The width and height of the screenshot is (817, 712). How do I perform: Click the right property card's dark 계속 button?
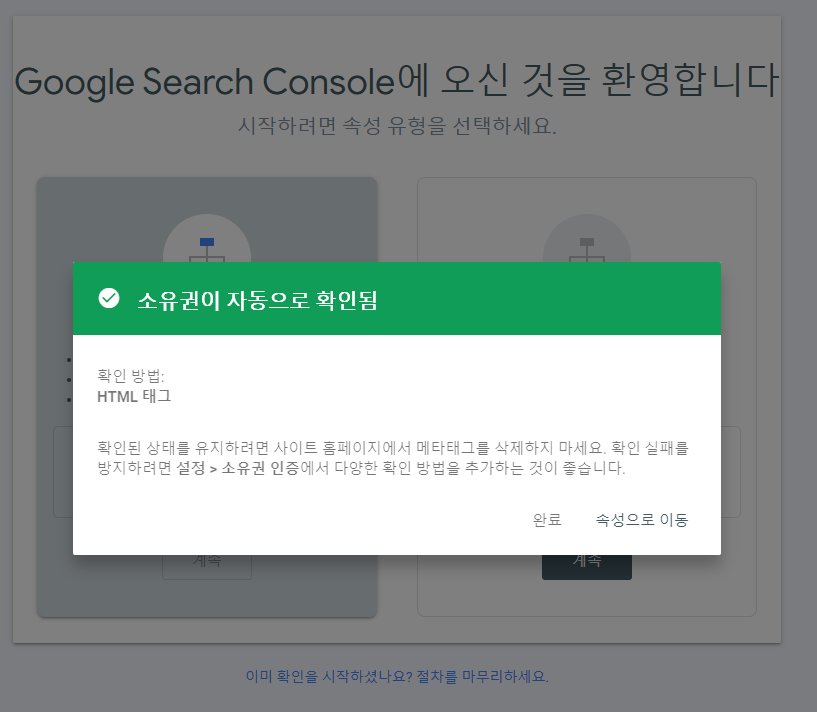[587, 567]
